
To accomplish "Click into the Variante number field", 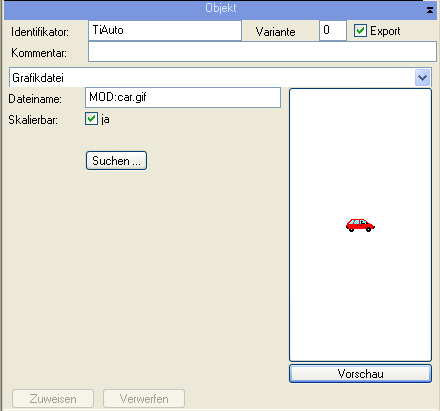I will [333, 31].
